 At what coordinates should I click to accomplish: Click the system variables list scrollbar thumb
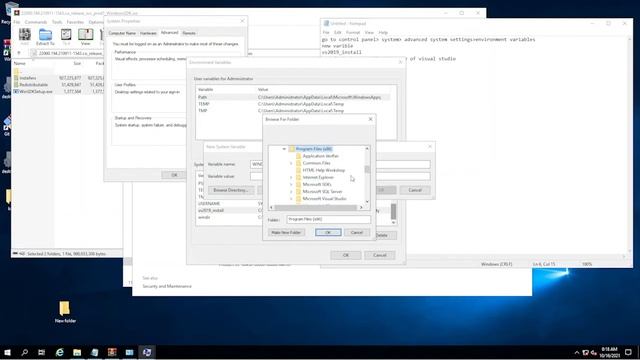tap(393, 211)
